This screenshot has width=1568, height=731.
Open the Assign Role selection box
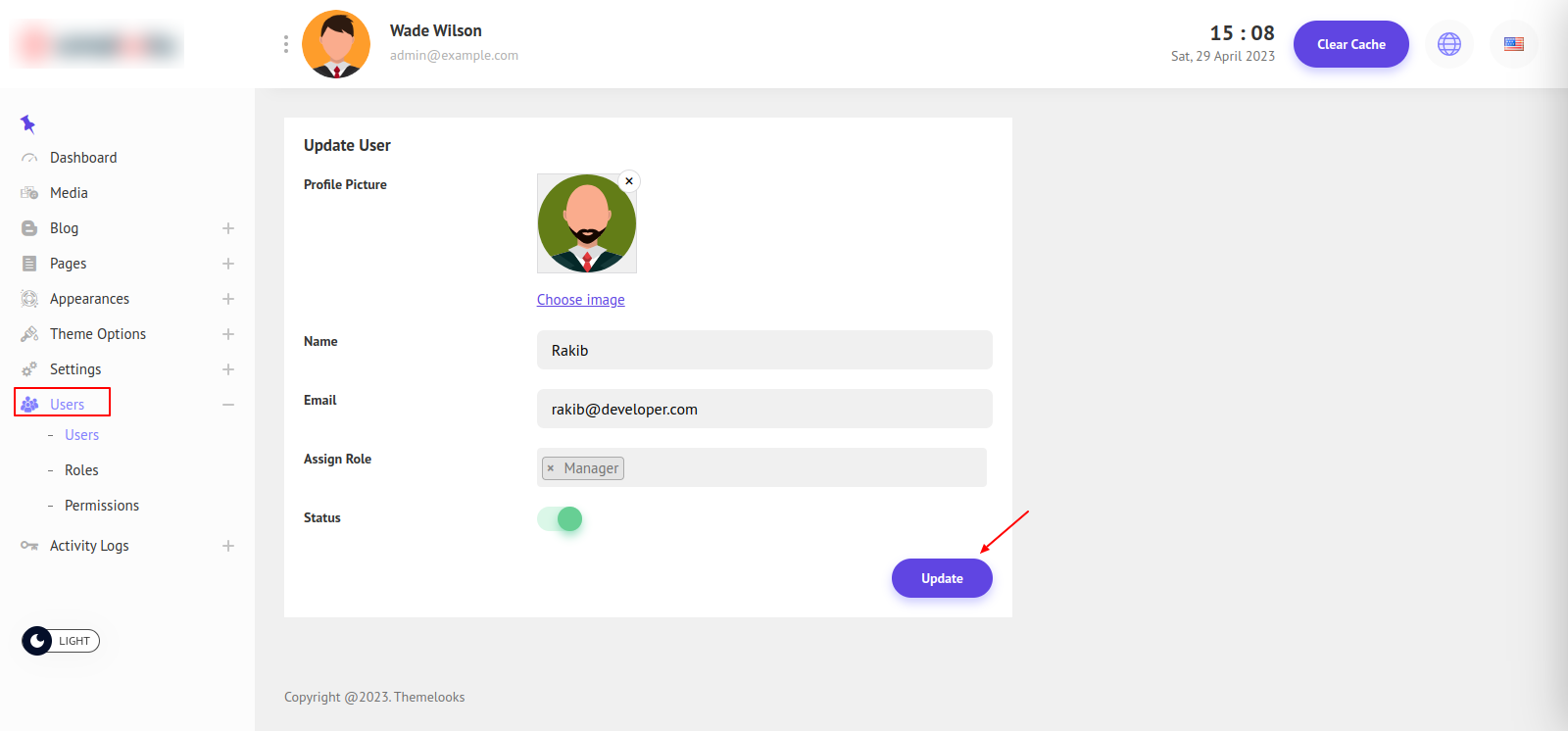(804, 467)
